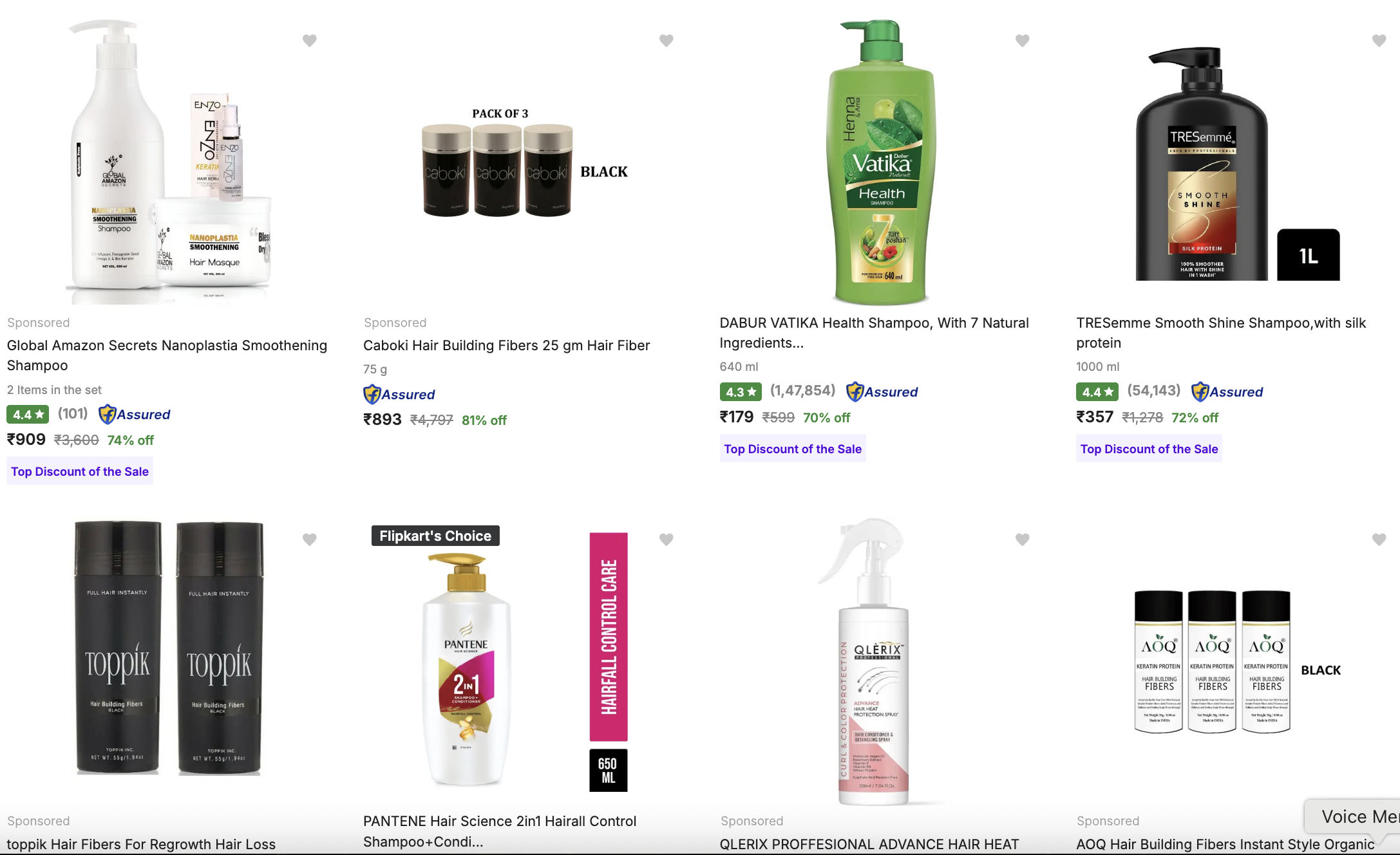
Task: Click the Flipkart's Choice badge
Action: pos(435,536)
